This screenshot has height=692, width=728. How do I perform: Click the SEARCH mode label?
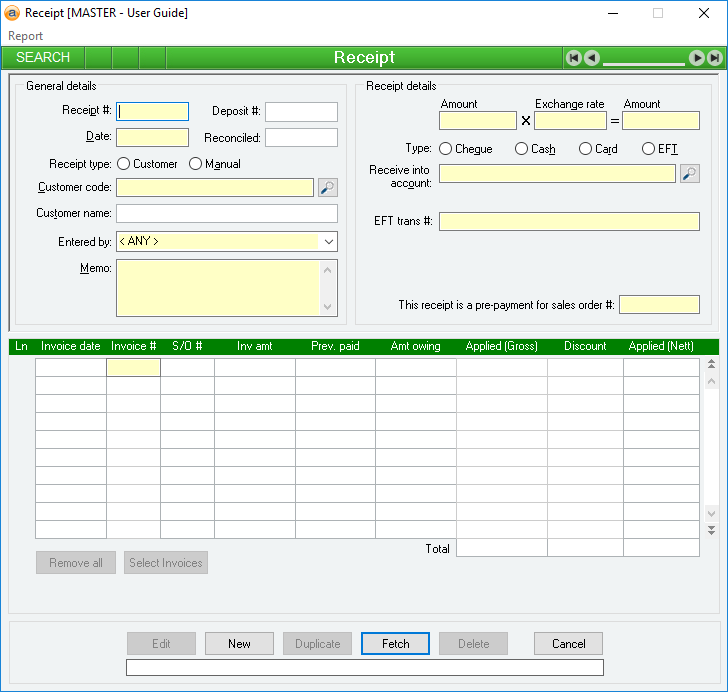(x=43, y=58)
